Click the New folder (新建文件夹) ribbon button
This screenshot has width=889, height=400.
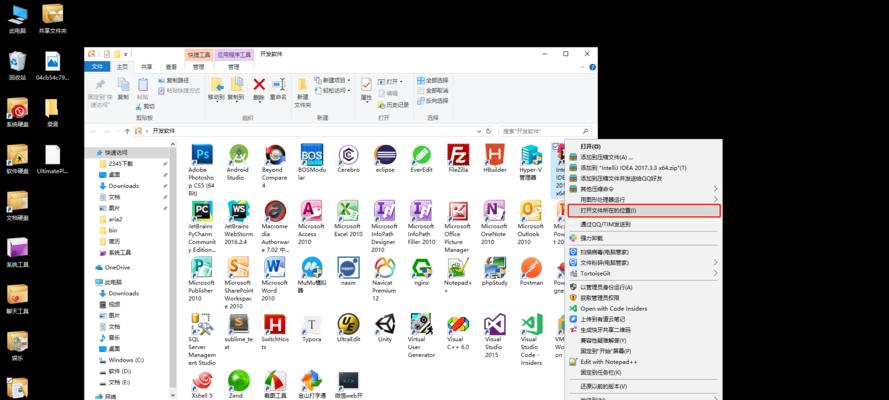pos(302,92)
